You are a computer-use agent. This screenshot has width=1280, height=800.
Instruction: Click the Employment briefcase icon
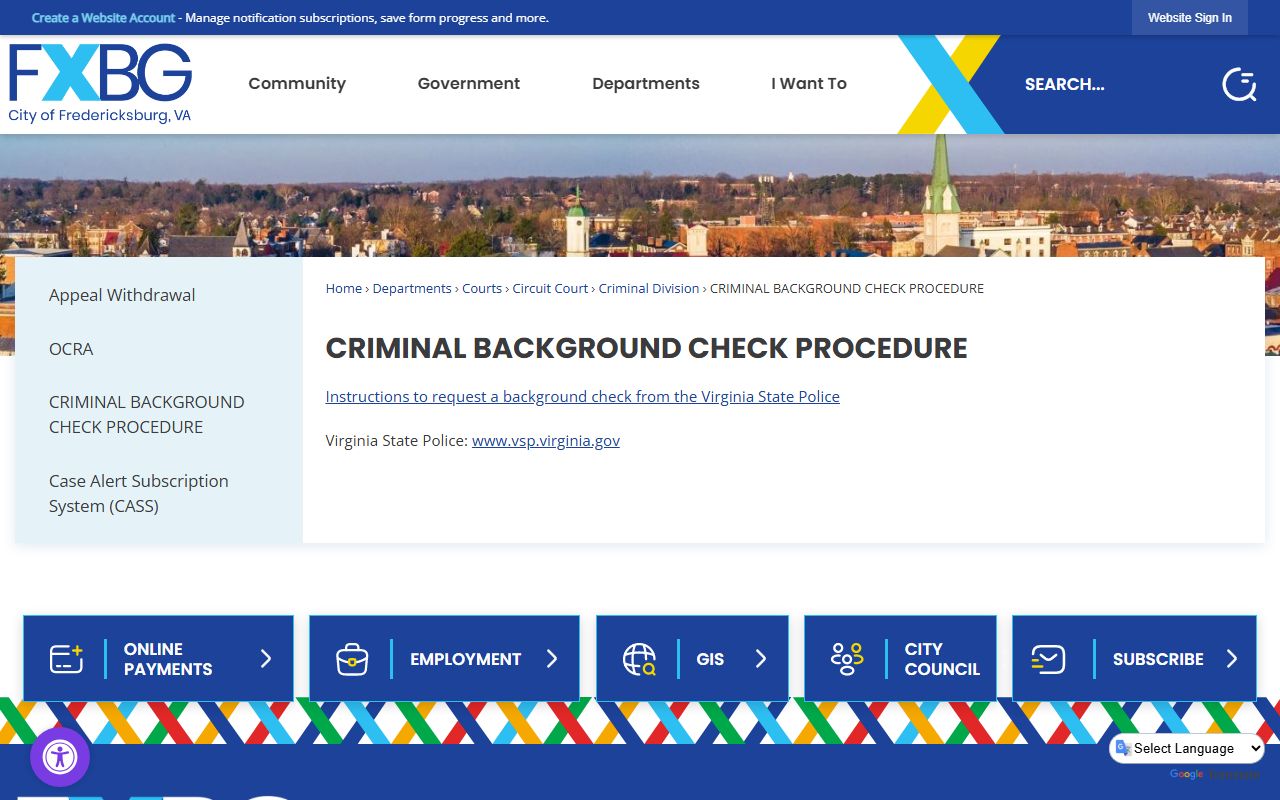coord(352,659)
